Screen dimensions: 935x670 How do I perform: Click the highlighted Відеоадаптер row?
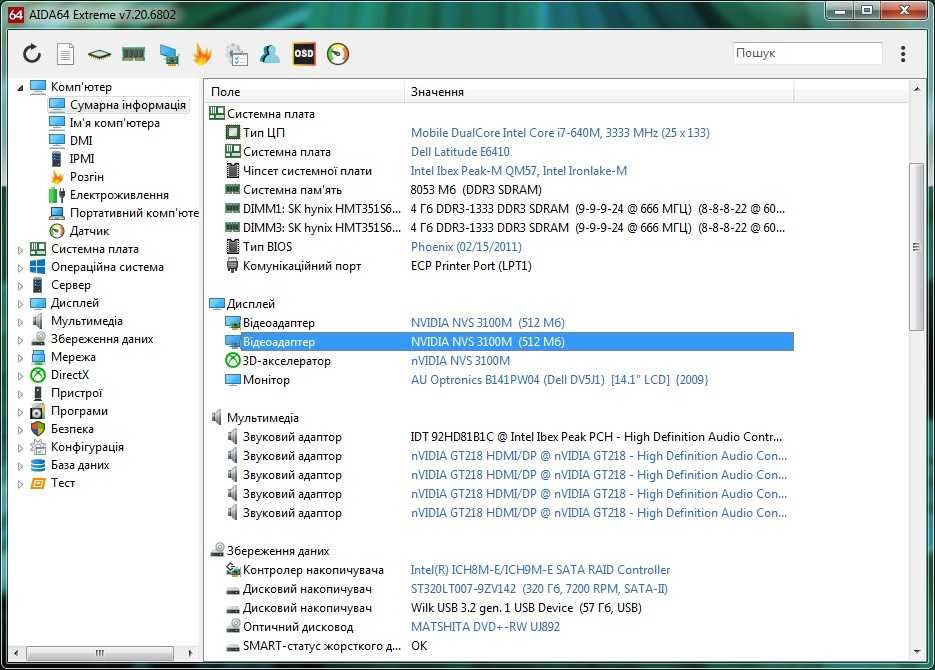[508, 342]
